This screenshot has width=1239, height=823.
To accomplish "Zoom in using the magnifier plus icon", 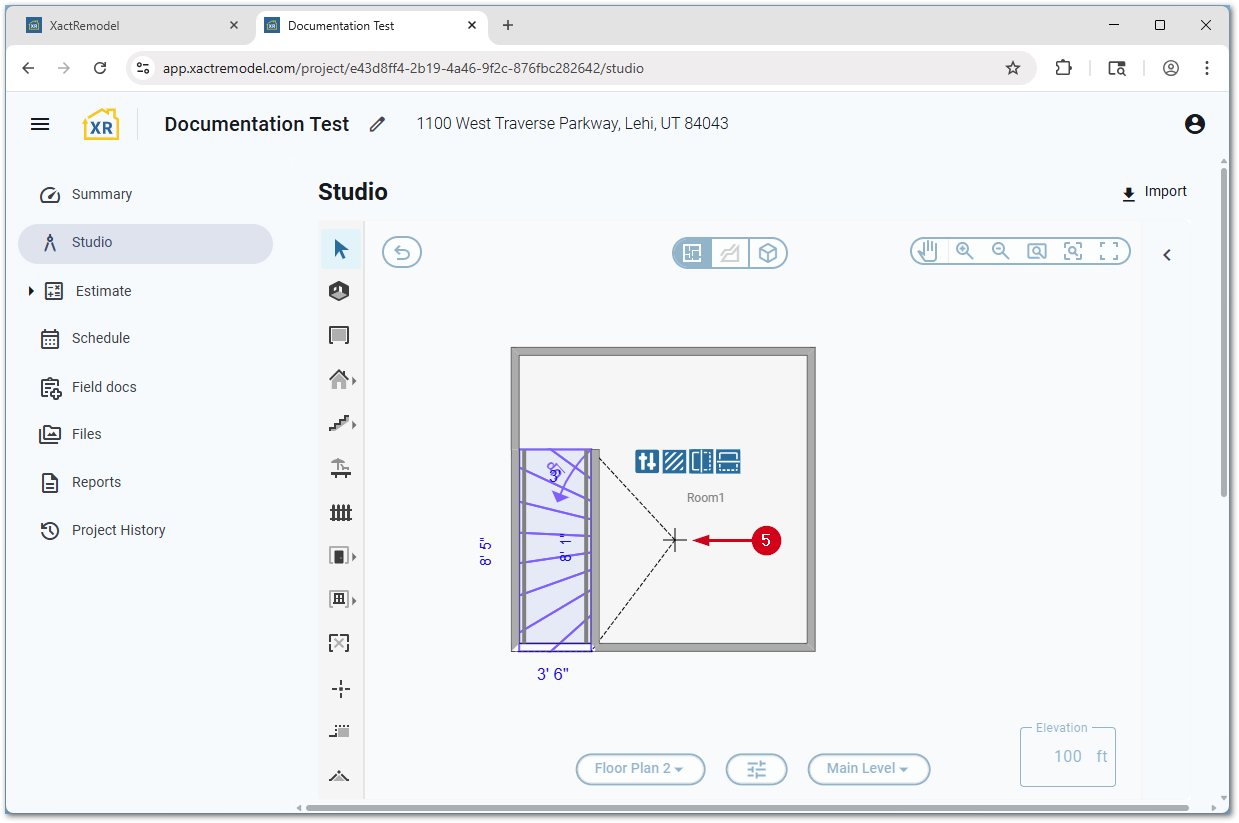I will [x=964, y=251].
